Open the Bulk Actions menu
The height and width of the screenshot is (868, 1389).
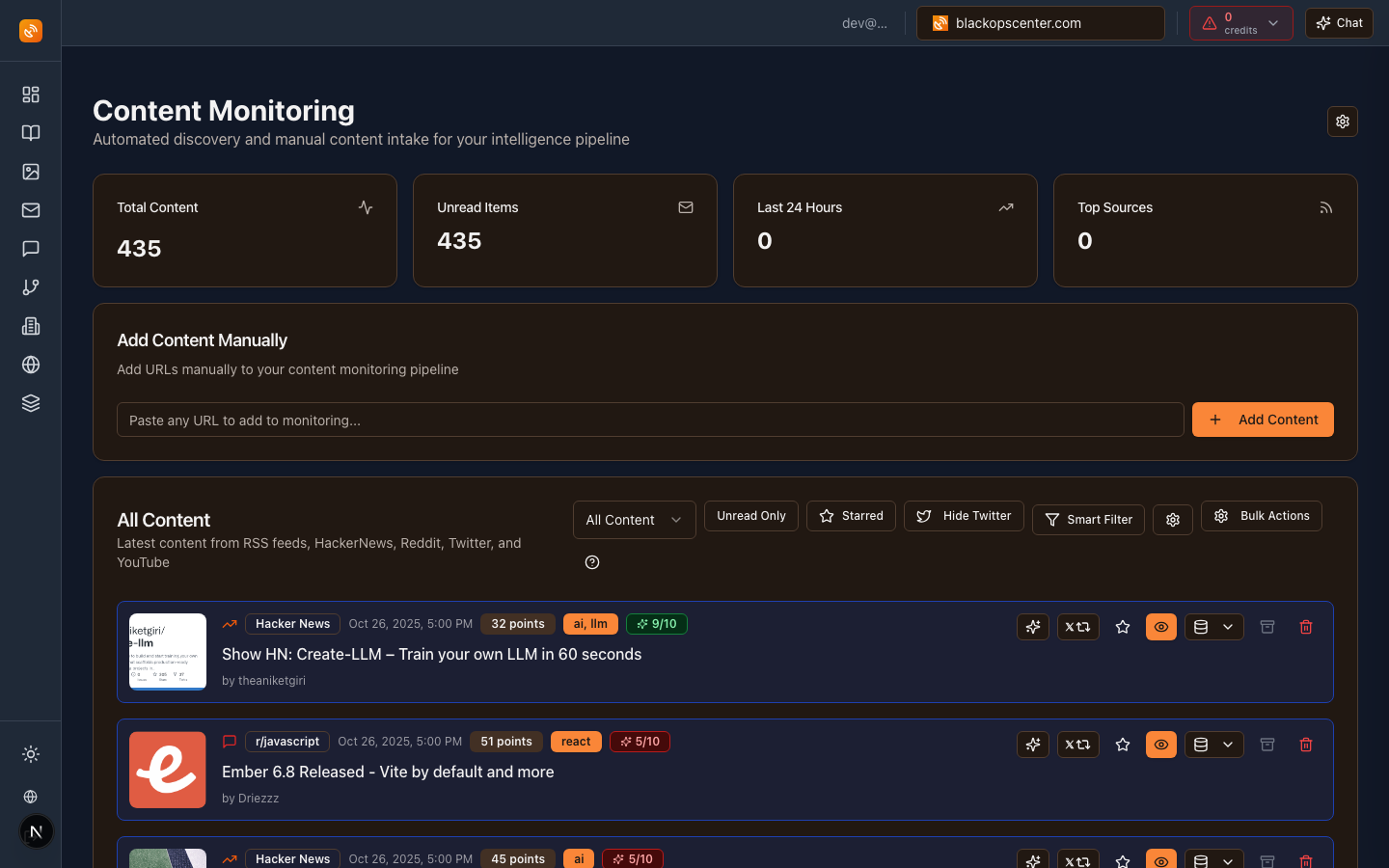coord(1261,516)
